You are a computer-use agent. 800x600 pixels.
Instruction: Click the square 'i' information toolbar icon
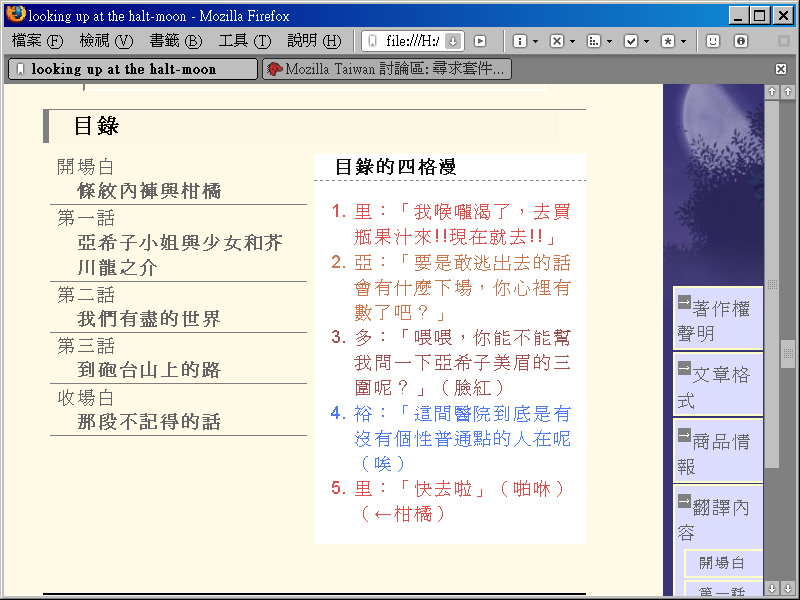click(x=520, y=41)
